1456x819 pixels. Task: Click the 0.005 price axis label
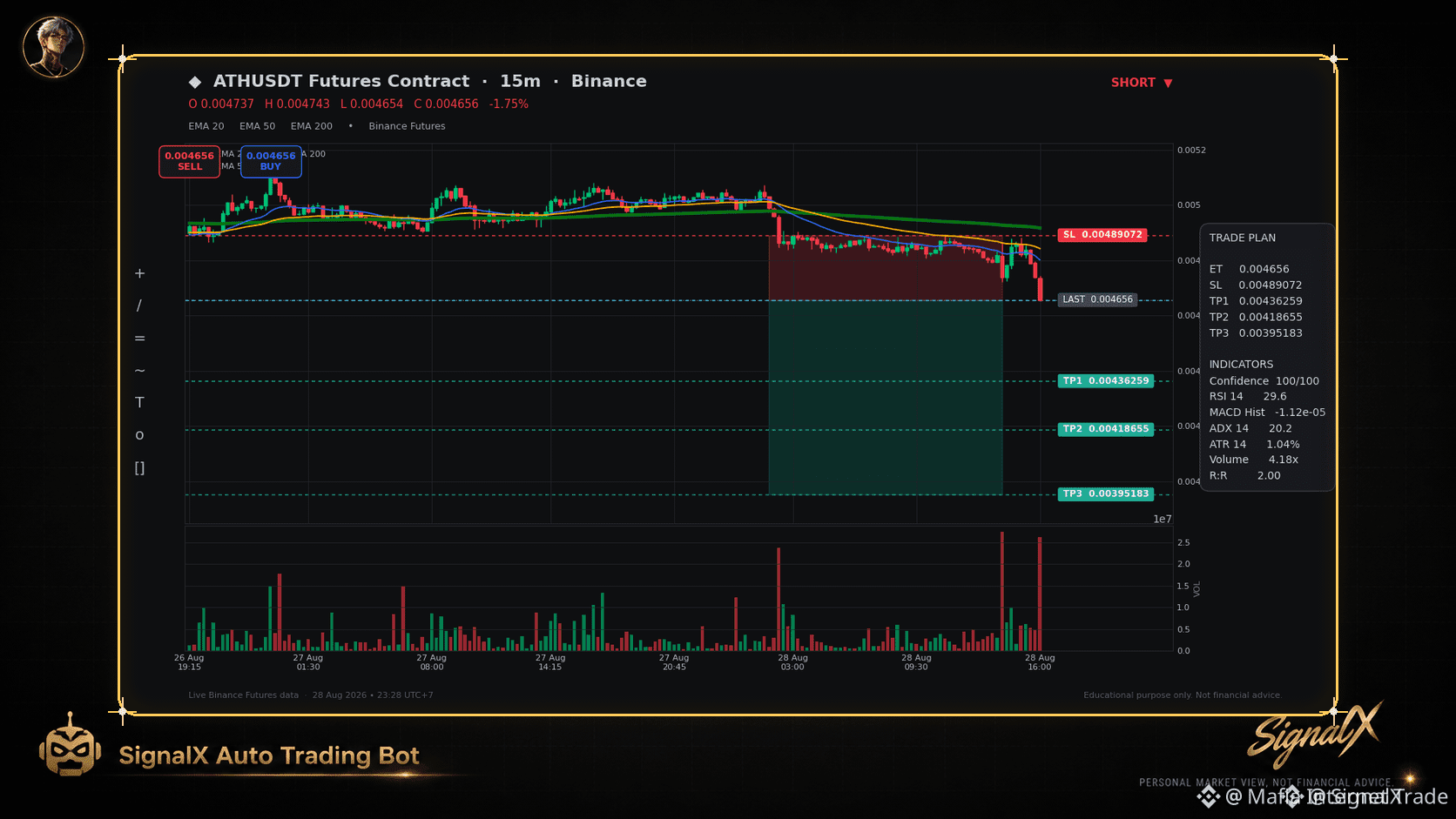click(x=1189, y=205)
